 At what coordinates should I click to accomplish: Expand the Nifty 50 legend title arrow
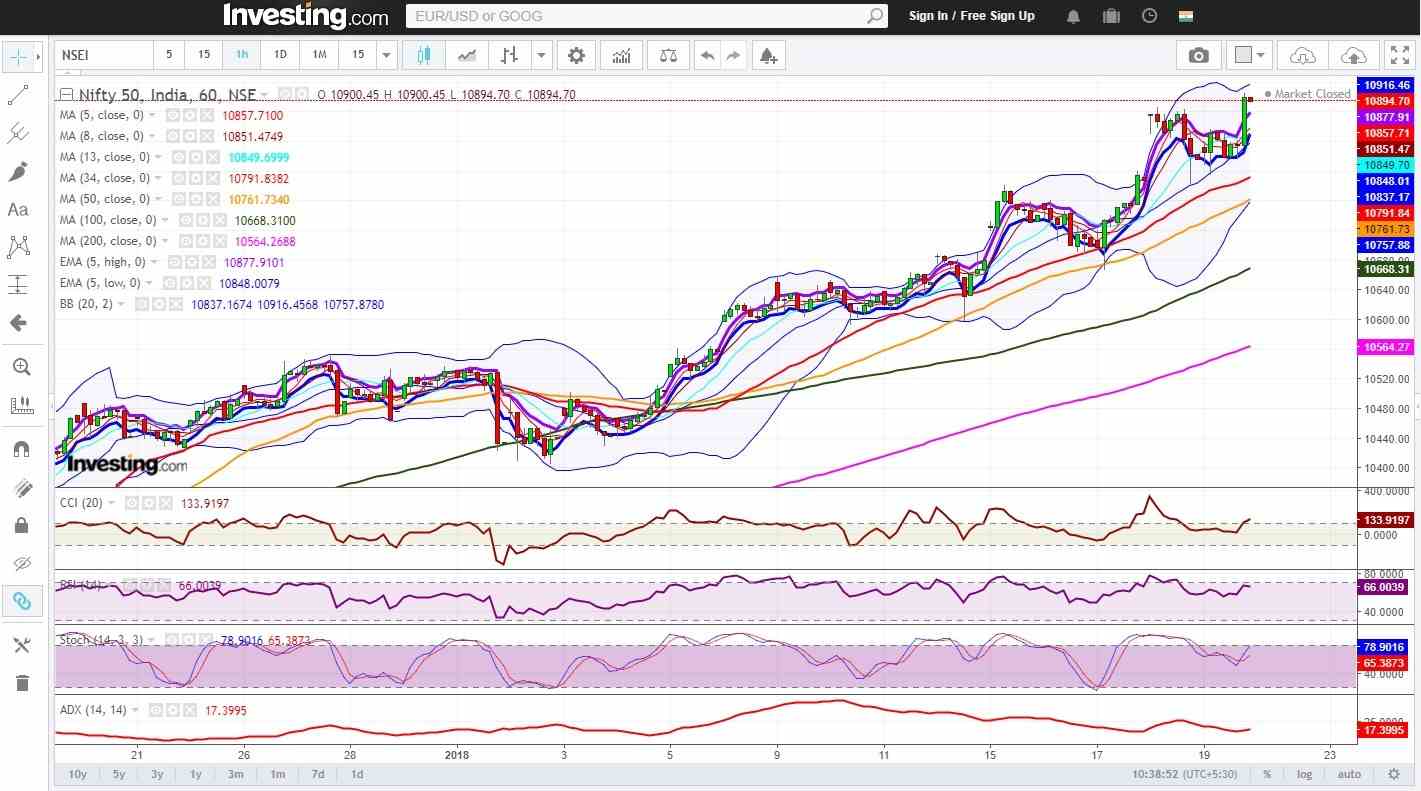(x=264, y=95)
